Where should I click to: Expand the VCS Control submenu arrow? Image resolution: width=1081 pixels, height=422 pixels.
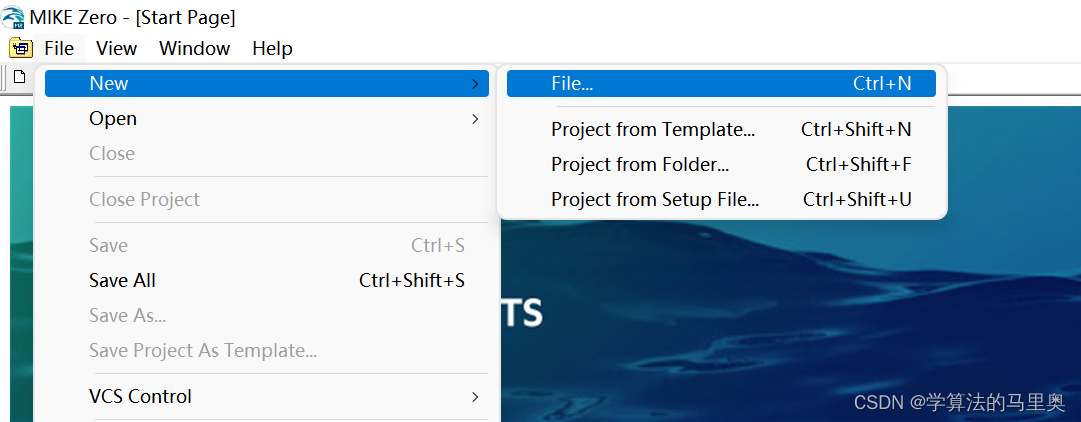tap(475, 397)
